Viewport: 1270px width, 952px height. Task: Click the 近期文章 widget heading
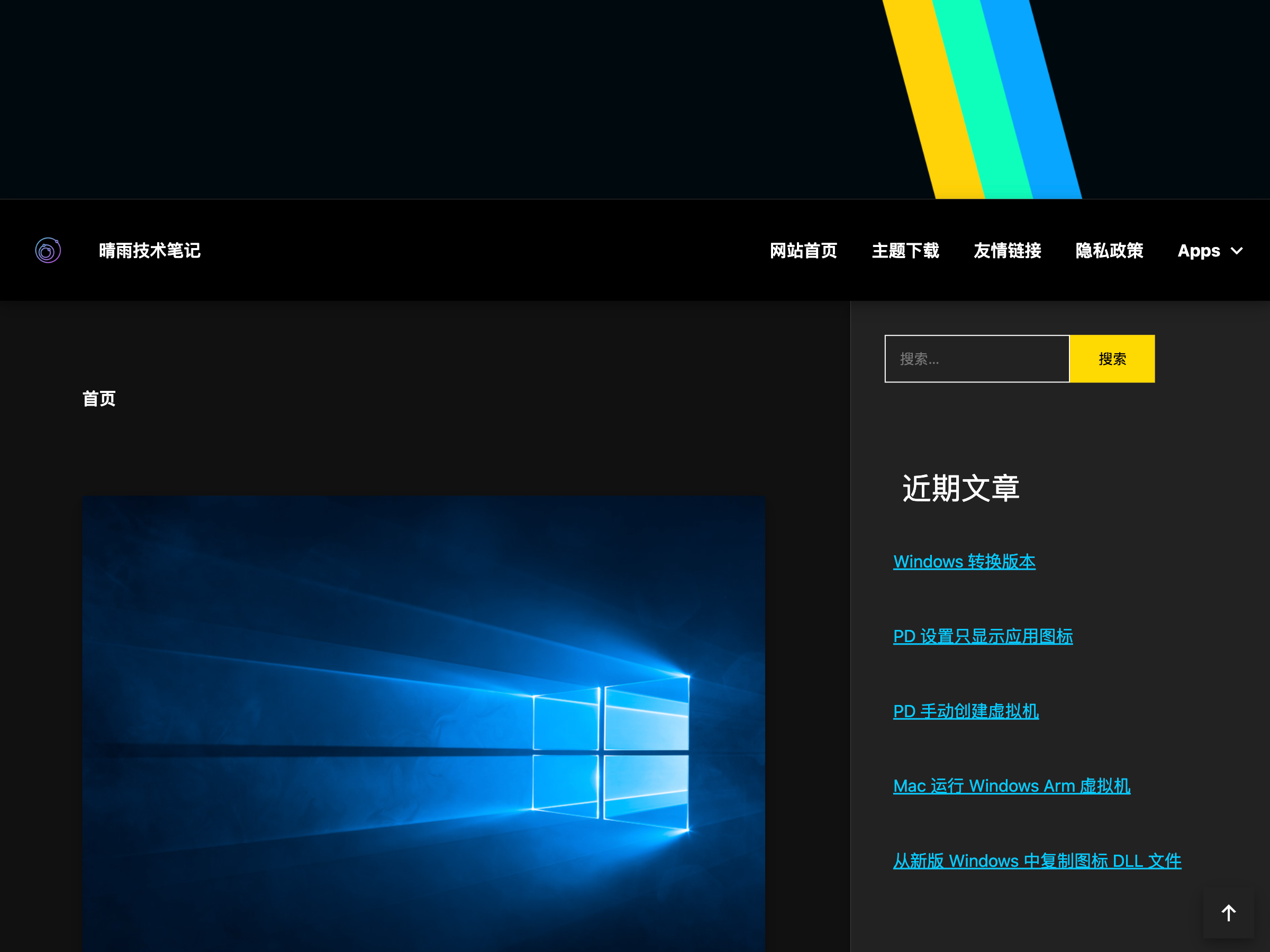(960, 488)
